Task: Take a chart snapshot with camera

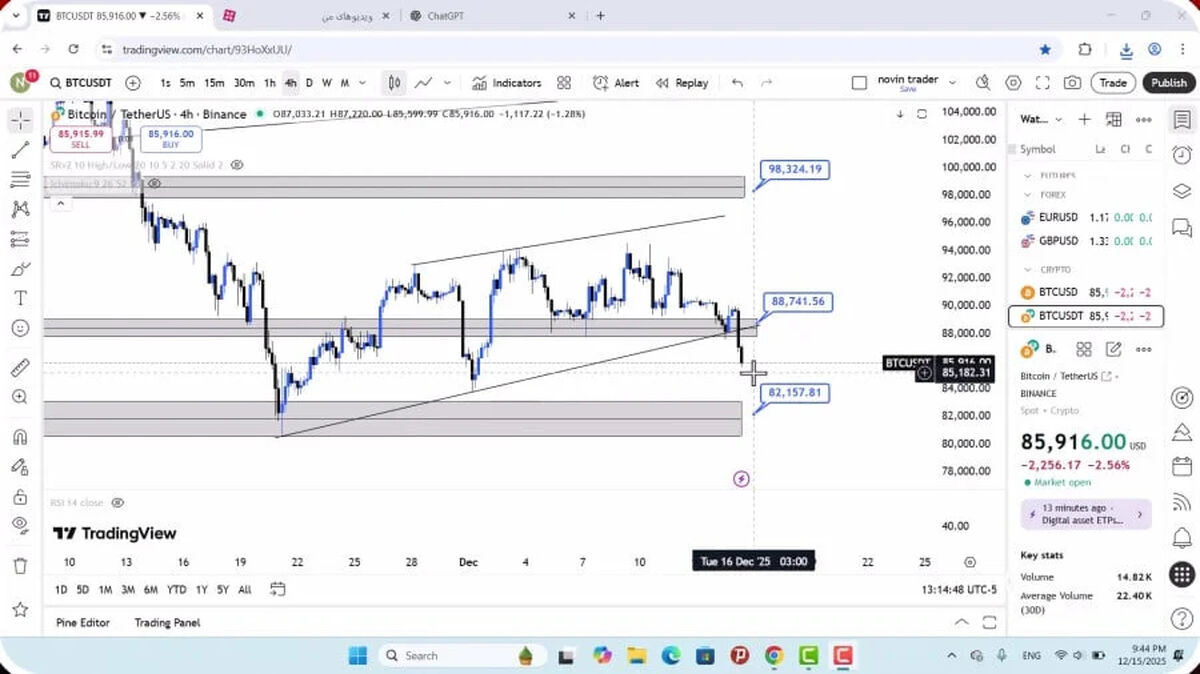Action: point(1072,83)
